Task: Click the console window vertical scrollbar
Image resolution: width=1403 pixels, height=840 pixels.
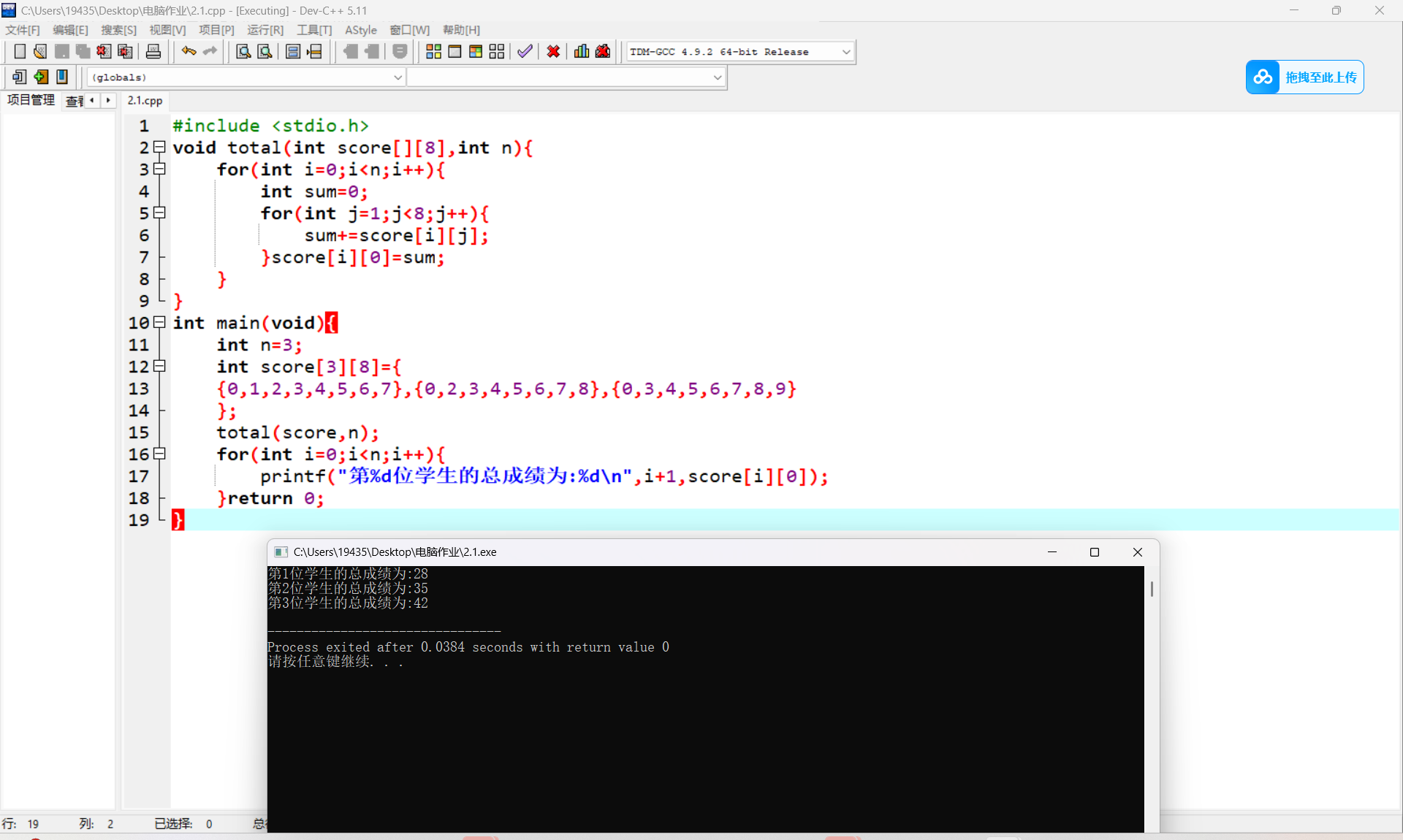Action: coord(1152,588)
